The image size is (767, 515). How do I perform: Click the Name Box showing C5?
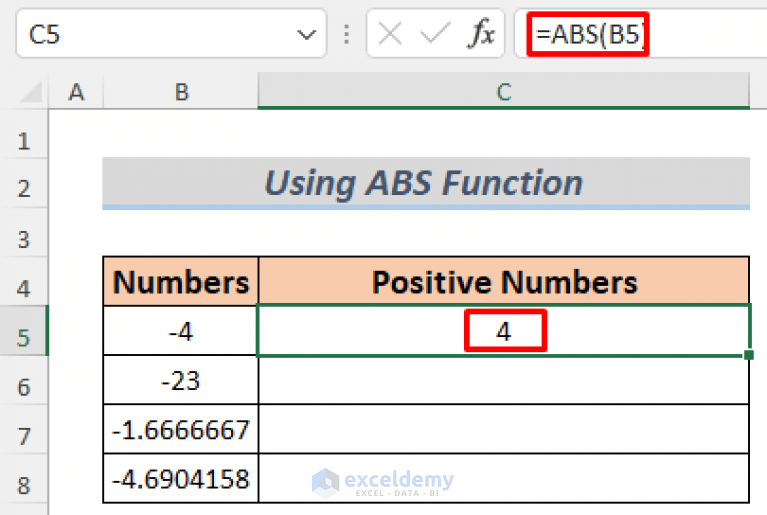[x=171, y=34]
